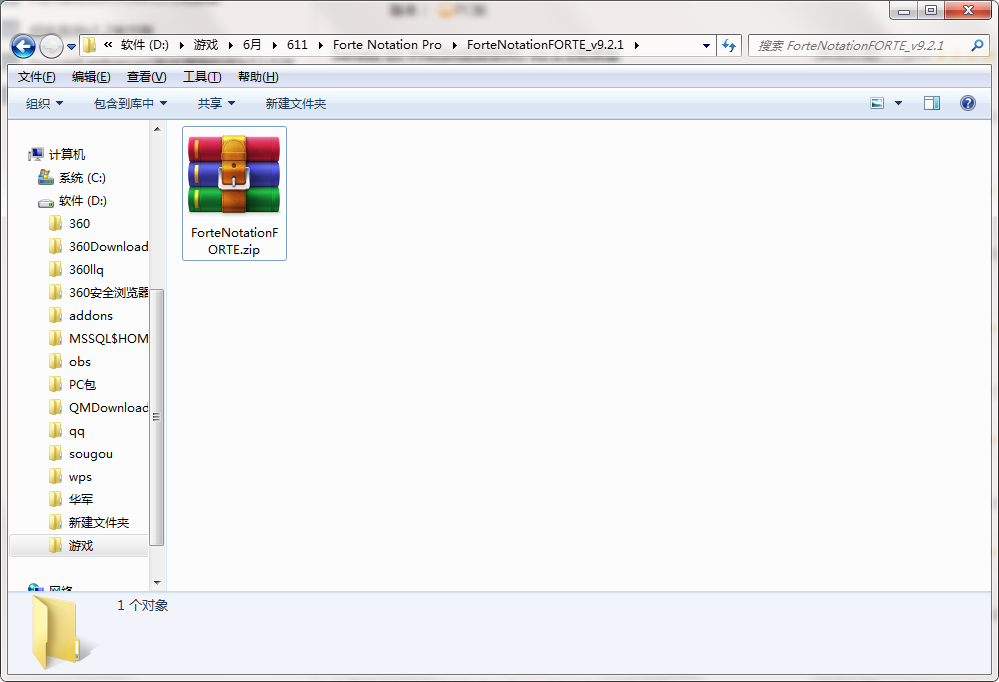Viewport: 999px width, 682px height.
Task: Open the 工具(T) menu
Action: click(x=202, y=77)
